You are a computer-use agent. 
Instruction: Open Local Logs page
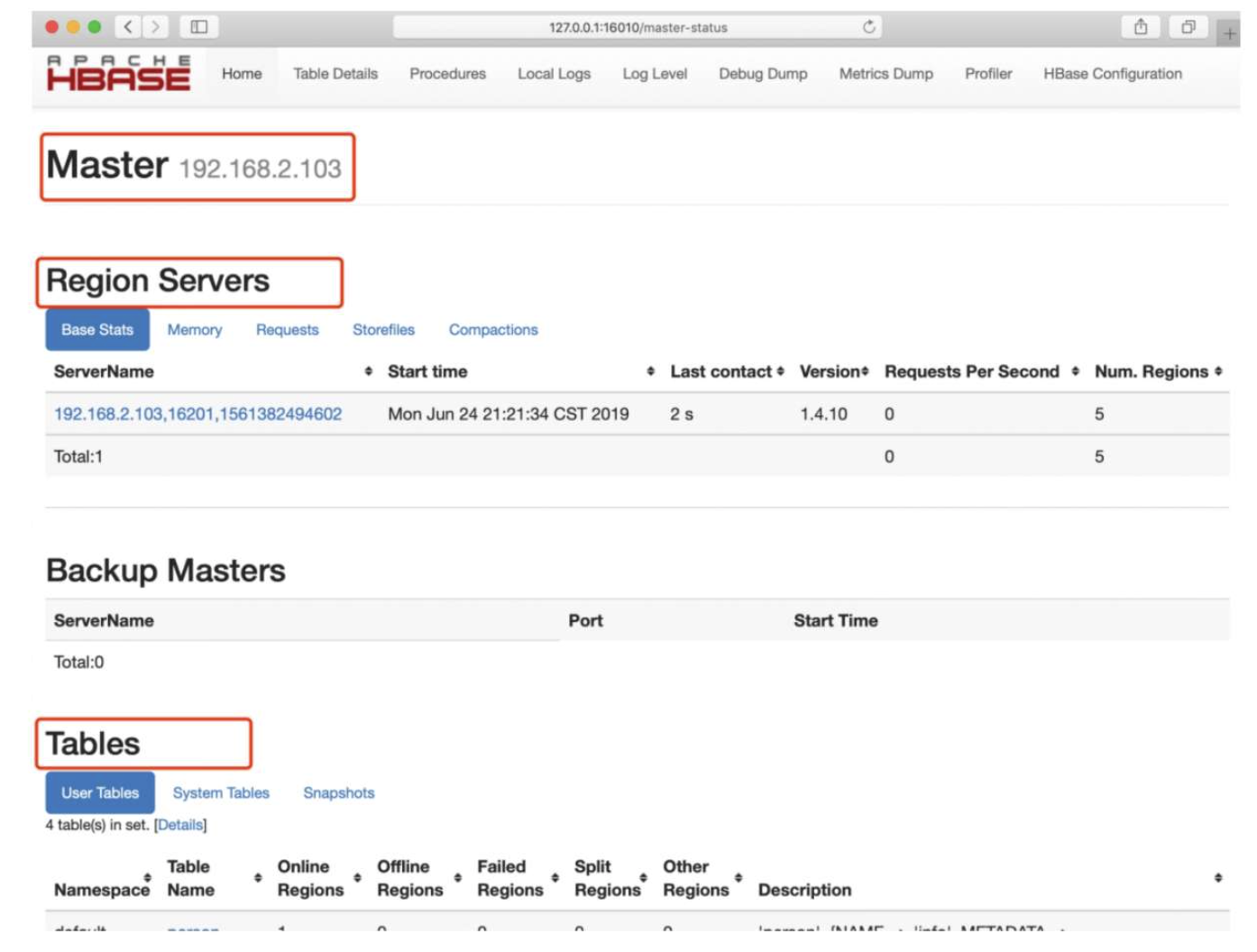point(554,74)
